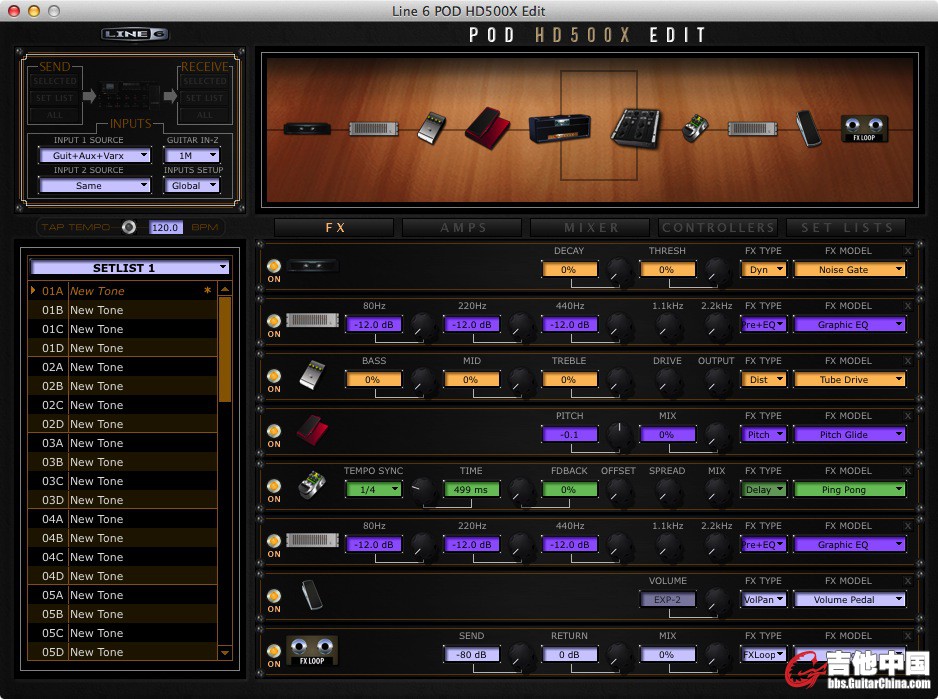Click the Send SET LIST button

pos(54,98)
